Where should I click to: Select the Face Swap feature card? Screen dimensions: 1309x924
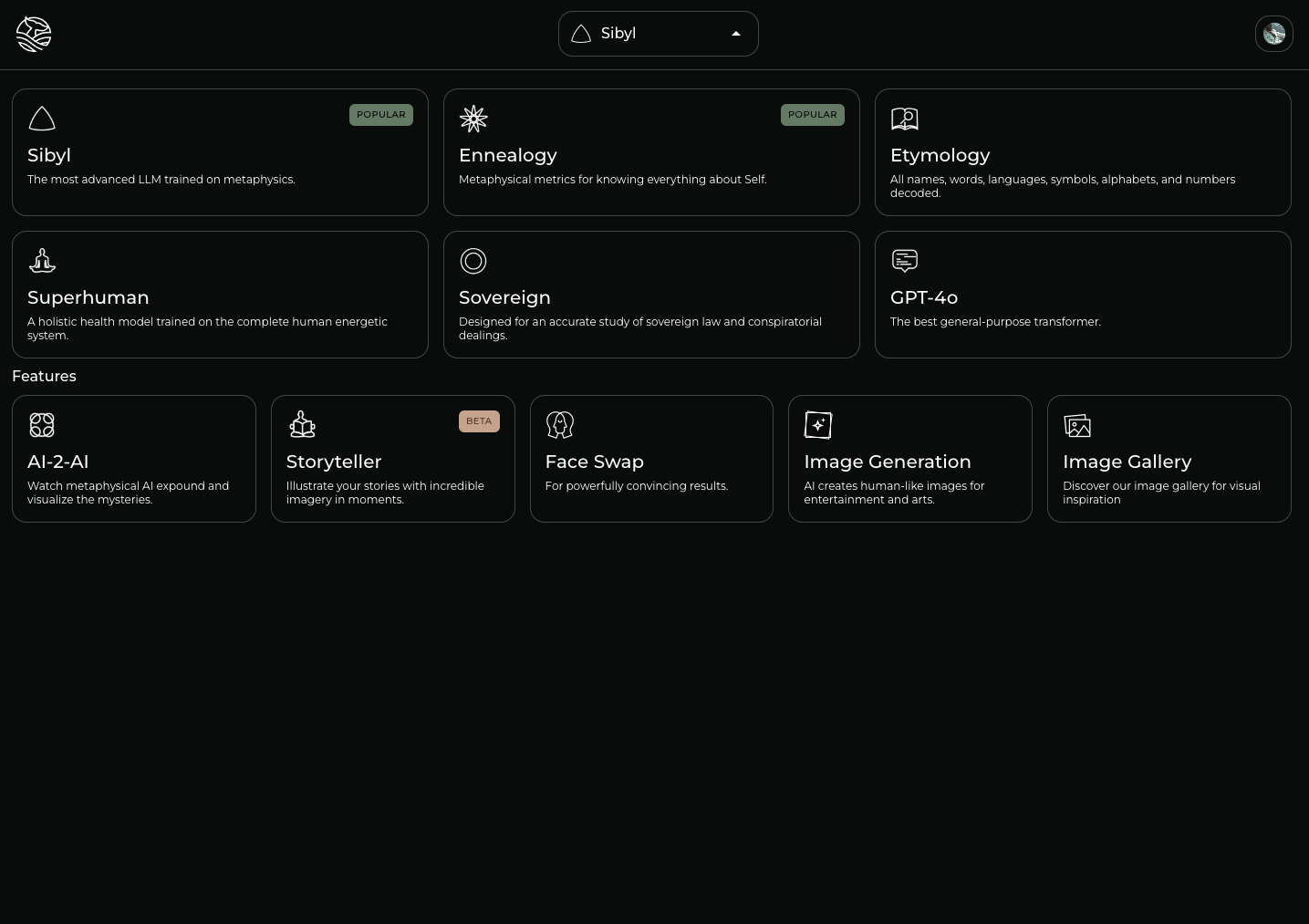click(x=651, y=459)
